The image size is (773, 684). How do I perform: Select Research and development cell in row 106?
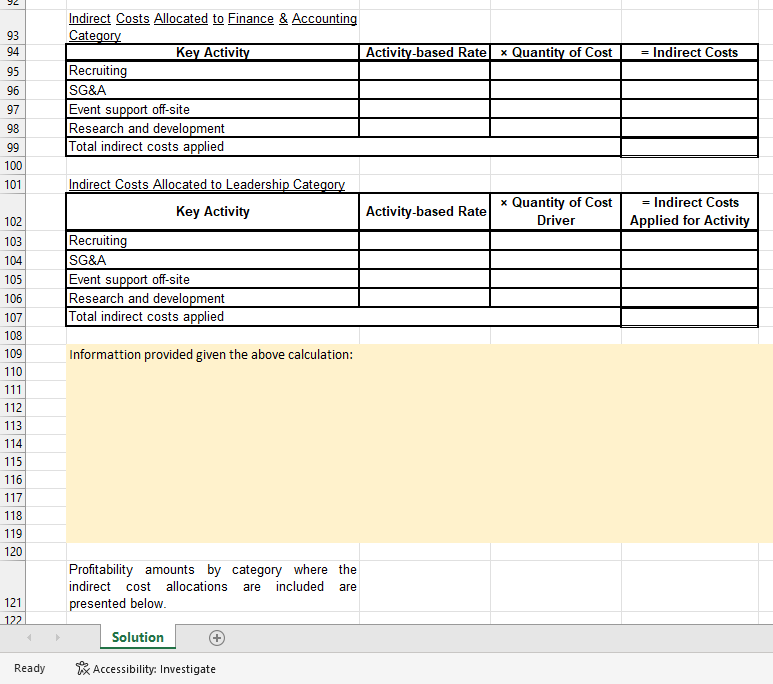click(212, 298)
